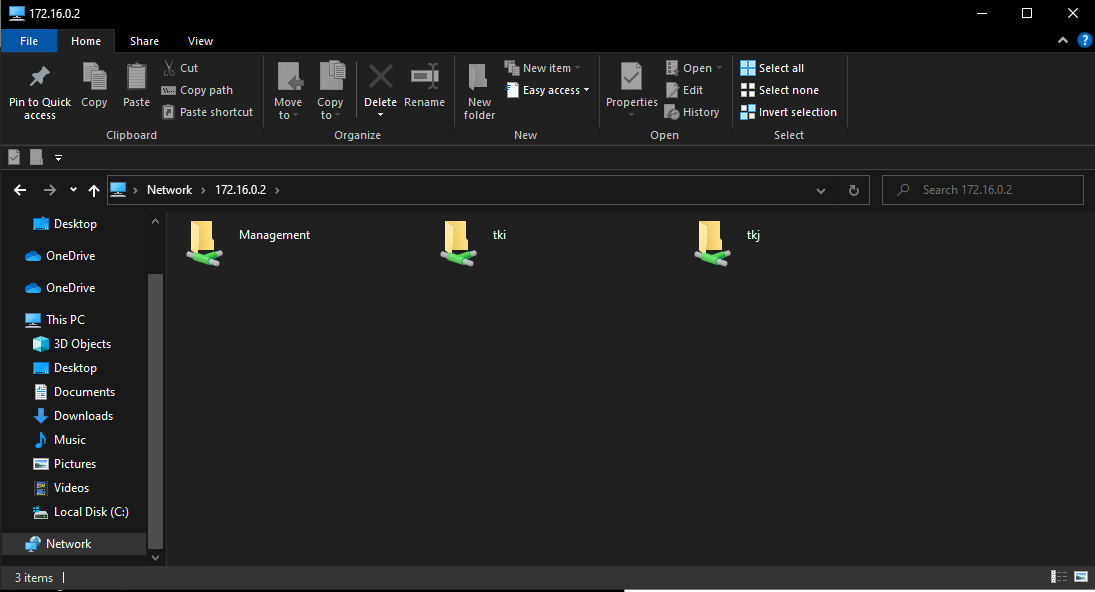Switch to the Home ribbon tab
This screenshot has height=592, width=1095.
point(86,41)
